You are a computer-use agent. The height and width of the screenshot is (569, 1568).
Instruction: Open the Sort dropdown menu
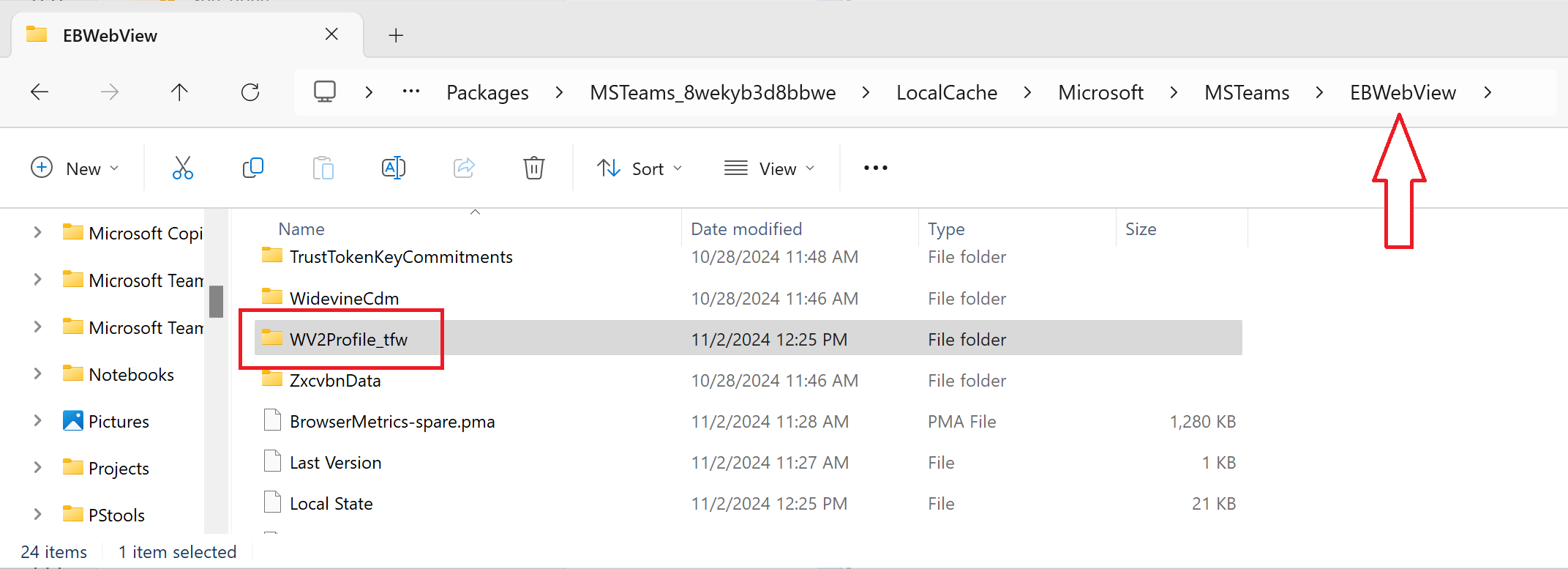[639, 168]
